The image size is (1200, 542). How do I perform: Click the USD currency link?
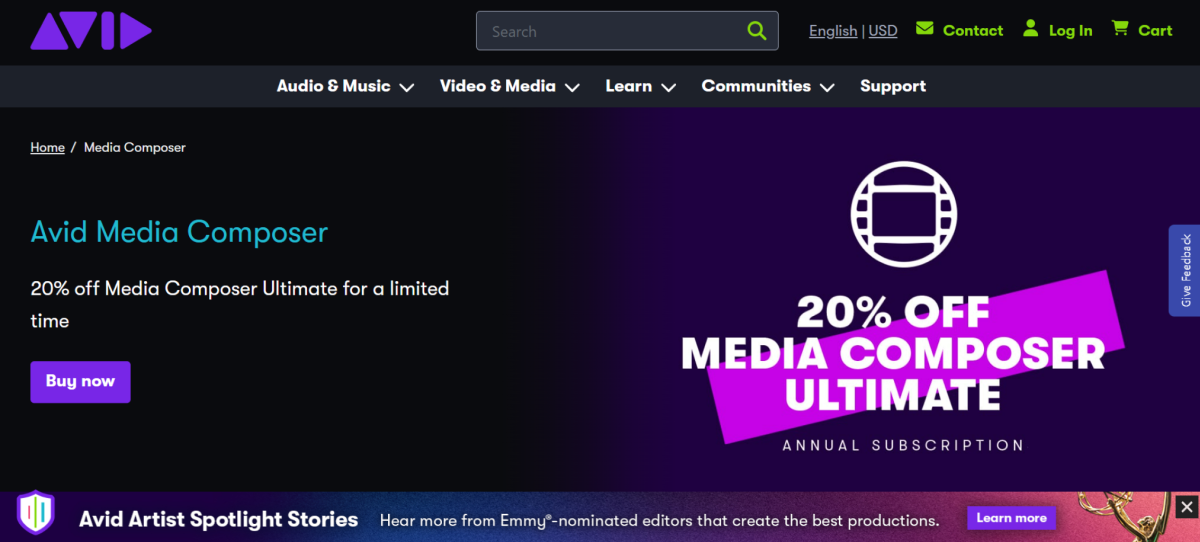point(883,31)
